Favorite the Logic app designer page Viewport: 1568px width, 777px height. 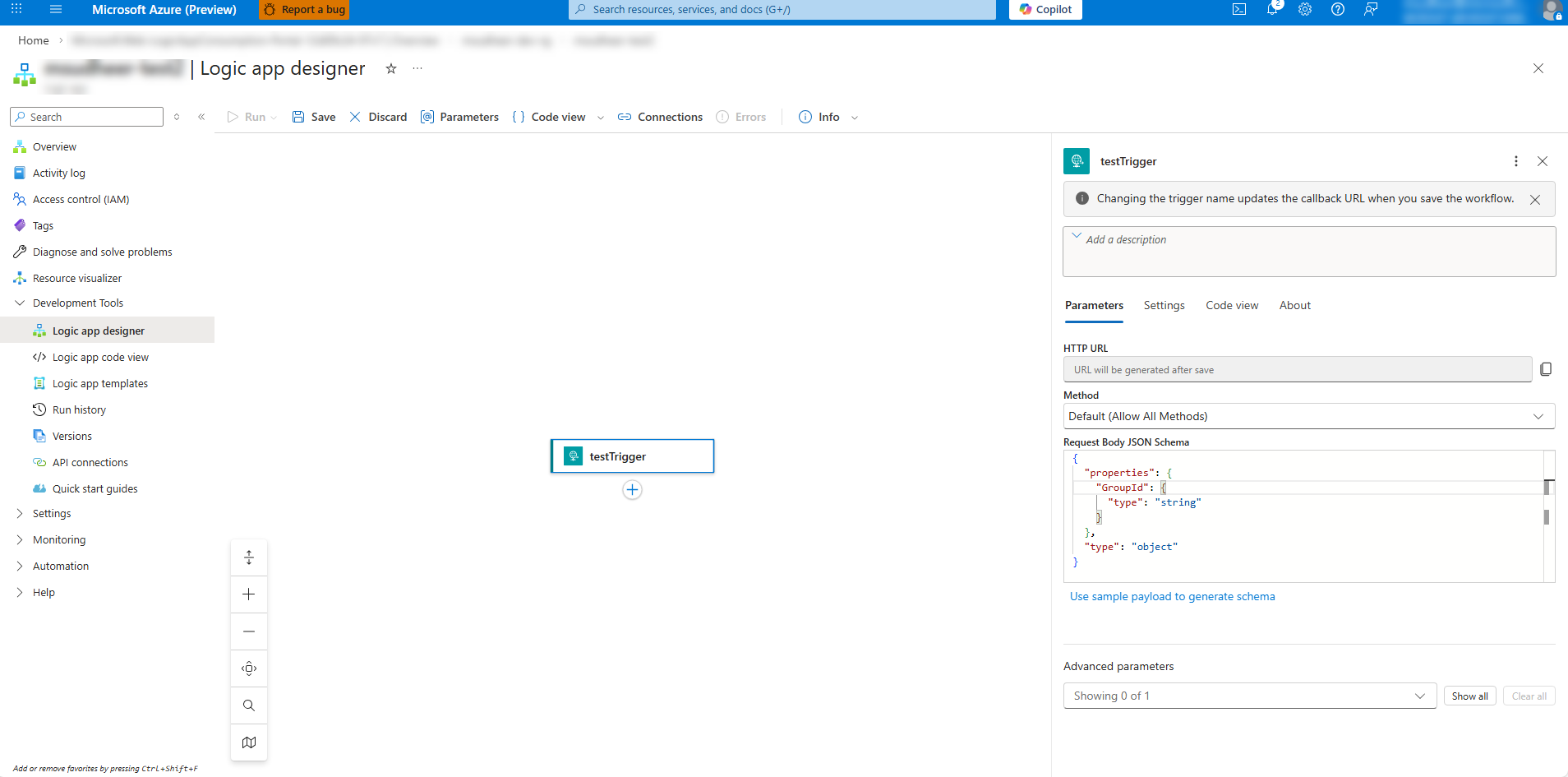[391, 68]
